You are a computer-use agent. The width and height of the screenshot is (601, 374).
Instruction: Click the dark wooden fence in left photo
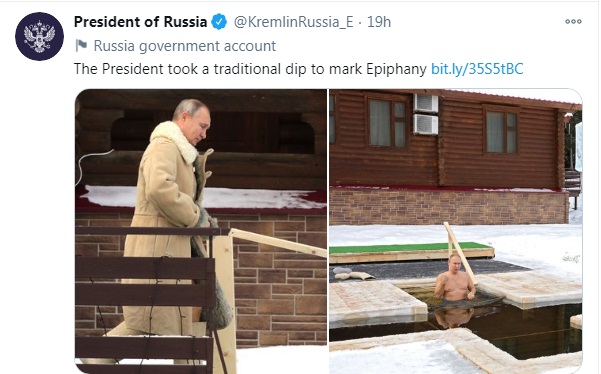[x=145, y=299]
